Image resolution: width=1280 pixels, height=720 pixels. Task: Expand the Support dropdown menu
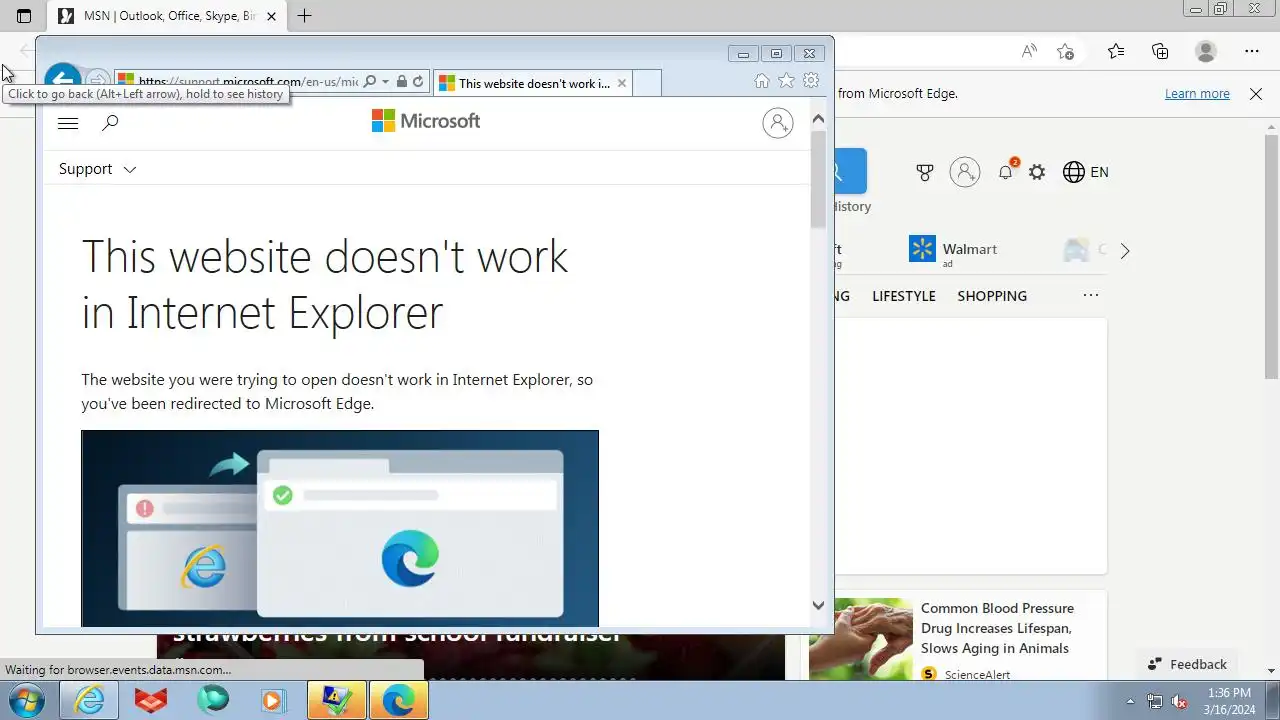click(97, 169)
